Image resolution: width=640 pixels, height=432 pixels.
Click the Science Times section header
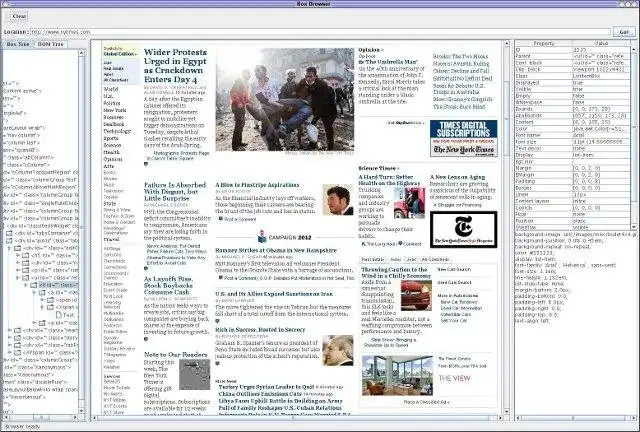(x=379, y=168)
